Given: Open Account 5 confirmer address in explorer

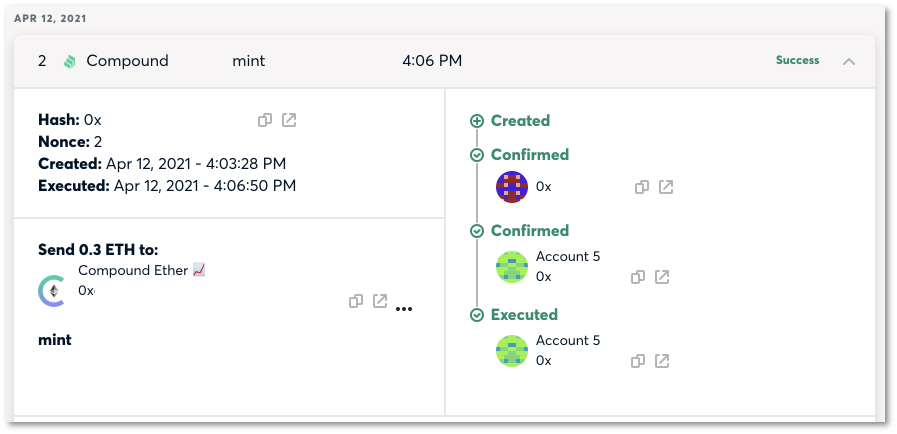Looking at the screenshot, I should coord(662,277).
